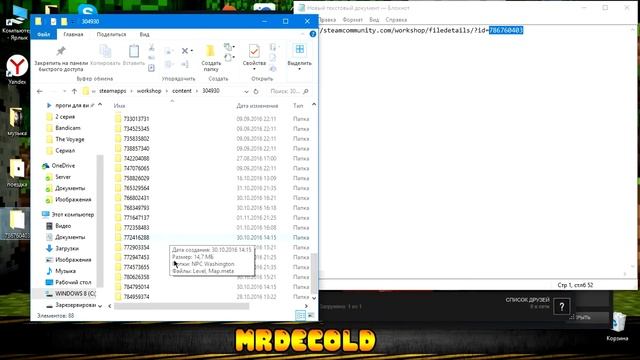
Task: Open the Properties checkmark icon in ribbon
Action: (254, 51)
